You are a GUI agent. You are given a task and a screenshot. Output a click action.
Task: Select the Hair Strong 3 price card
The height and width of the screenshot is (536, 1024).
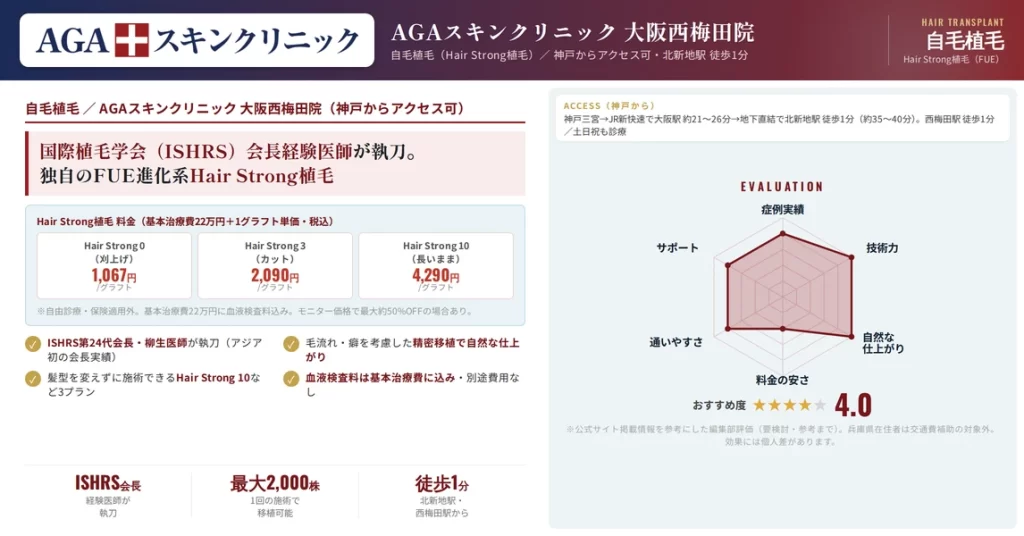coord(275,266)
